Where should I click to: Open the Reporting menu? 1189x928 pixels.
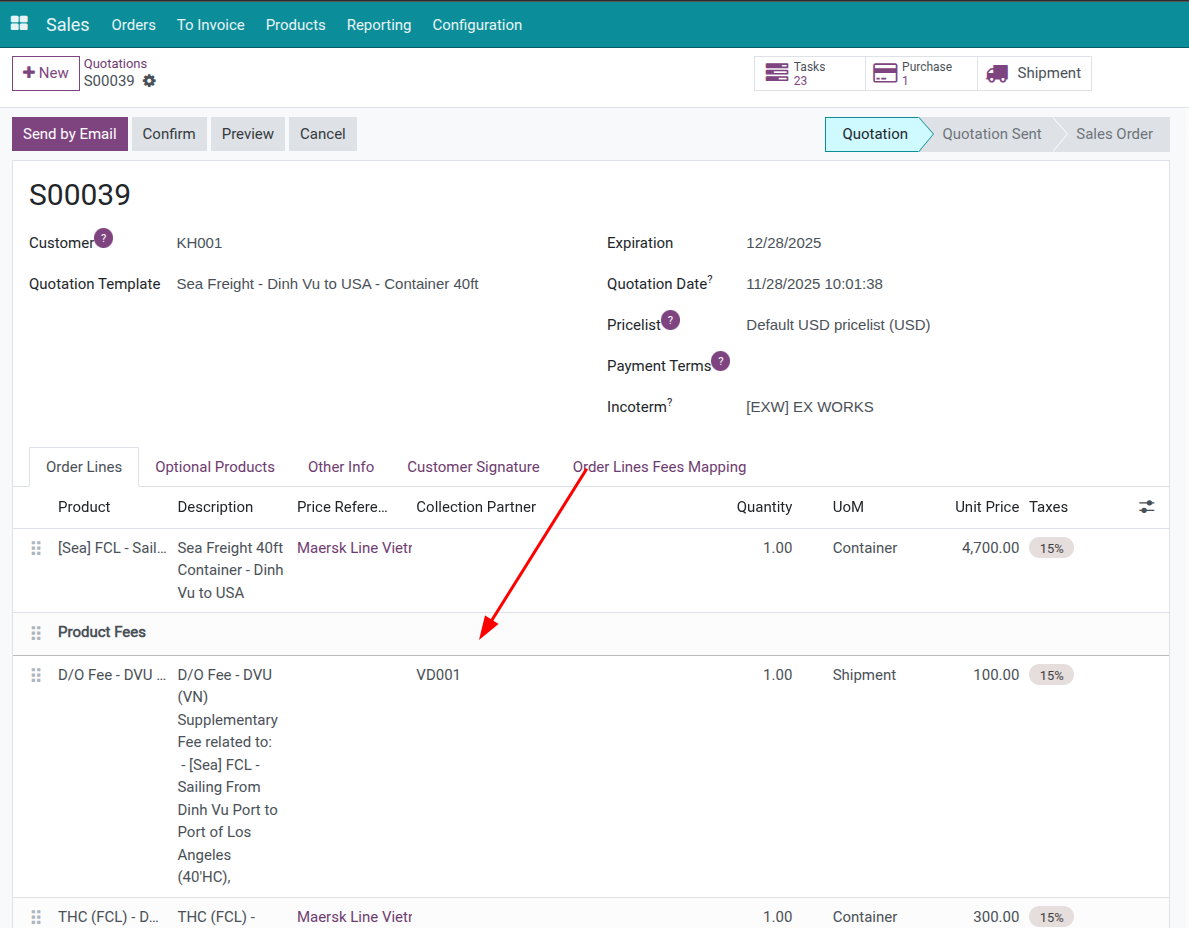click(379, 25)
